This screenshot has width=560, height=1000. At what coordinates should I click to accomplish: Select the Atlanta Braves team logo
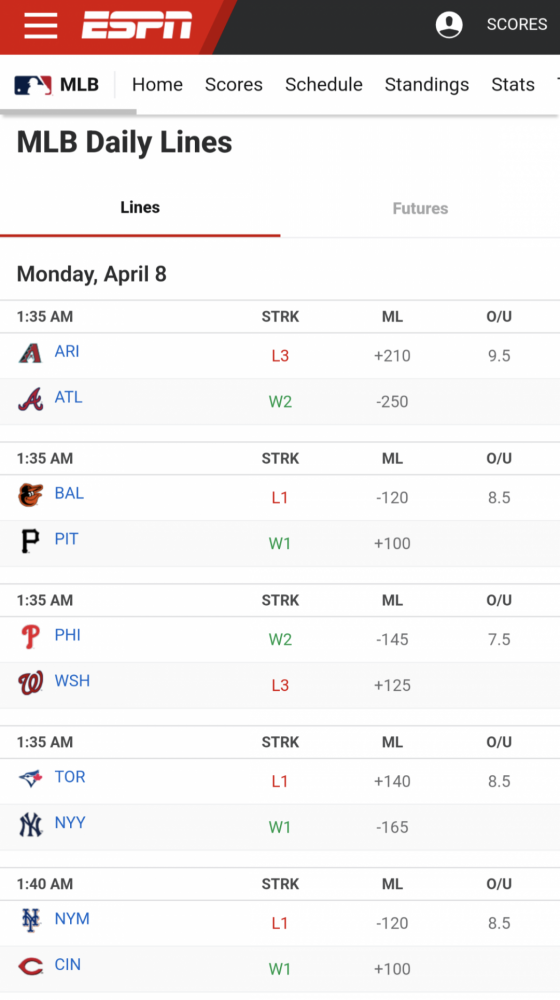coord(30,399)
